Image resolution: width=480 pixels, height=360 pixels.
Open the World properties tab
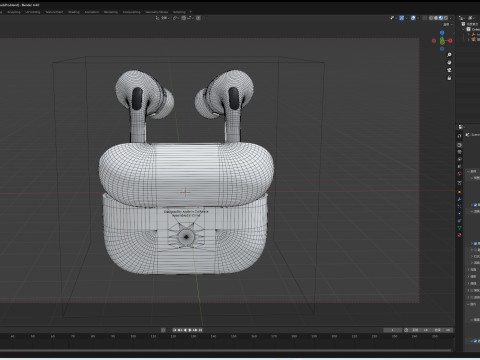coord(459,174)
